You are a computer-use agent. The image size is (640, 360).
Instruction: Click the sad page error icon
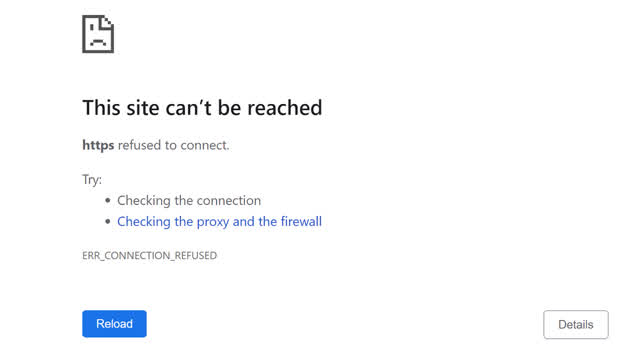[x=98, y=34]
